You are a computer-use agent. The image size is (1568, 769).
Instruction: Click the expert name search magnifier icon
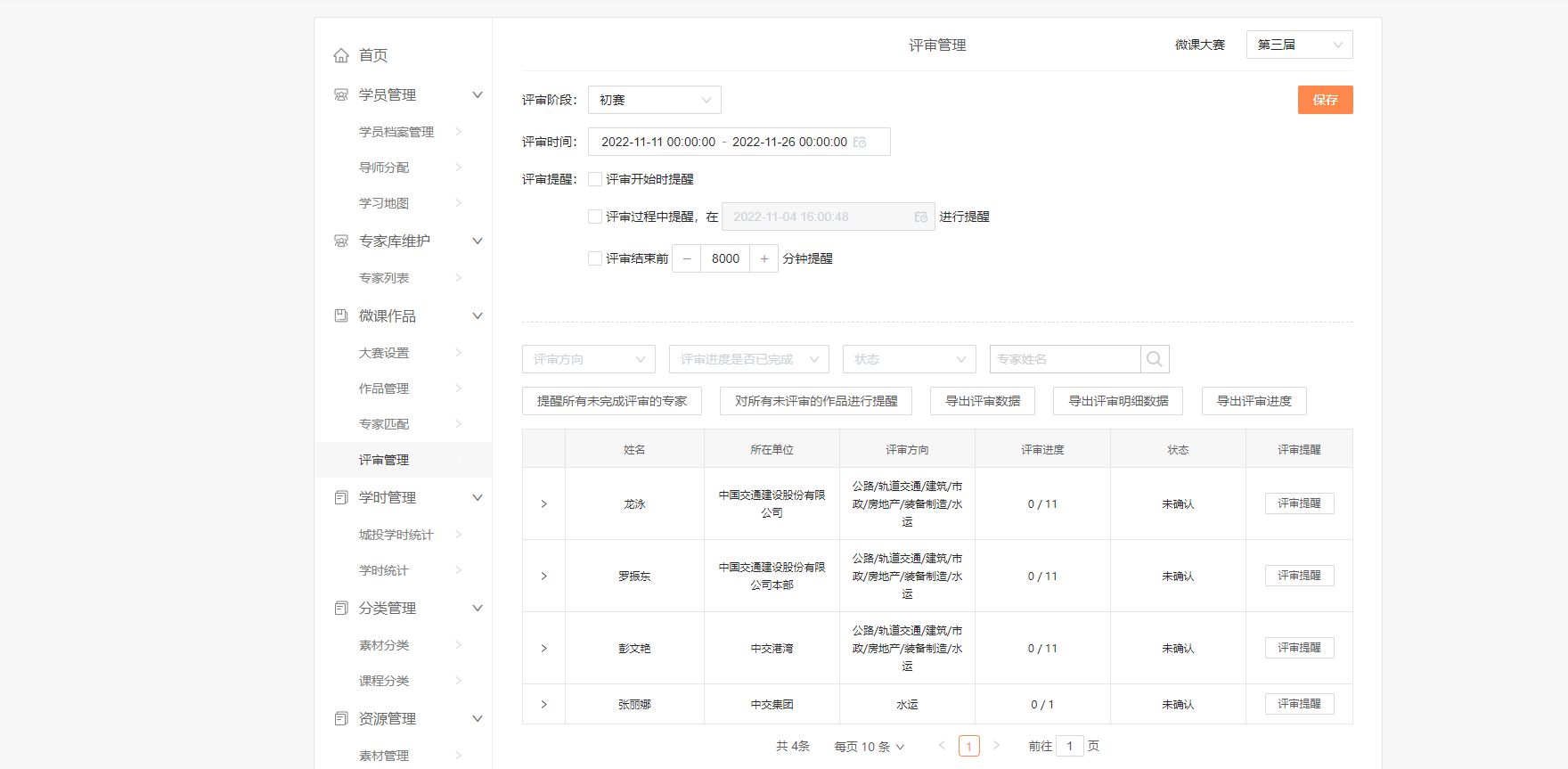pos(1155,359)
